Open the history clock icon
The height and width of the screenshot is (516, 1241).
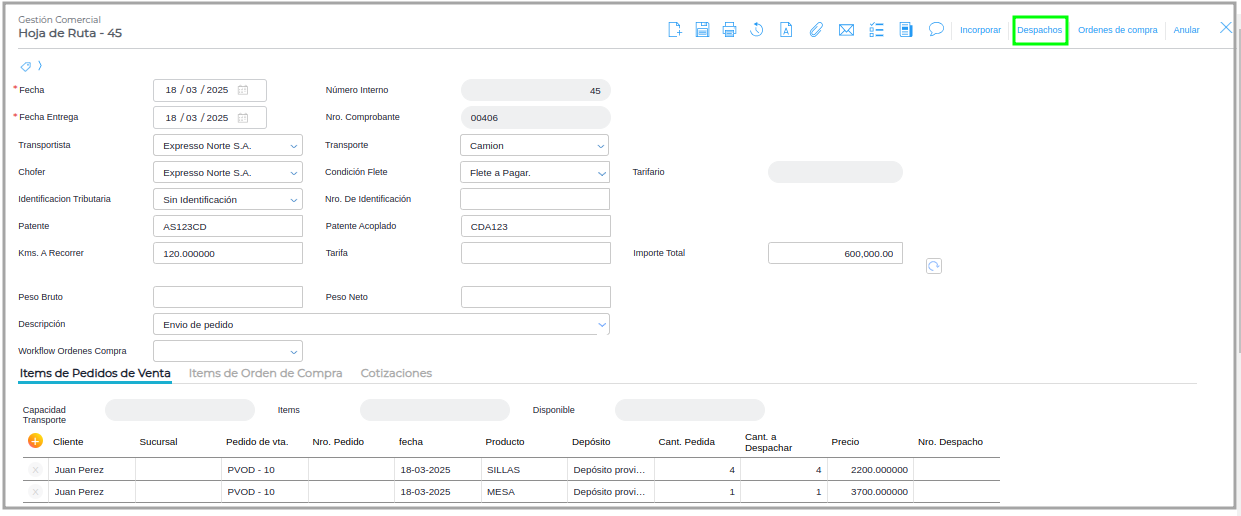[x=757, y=30]
